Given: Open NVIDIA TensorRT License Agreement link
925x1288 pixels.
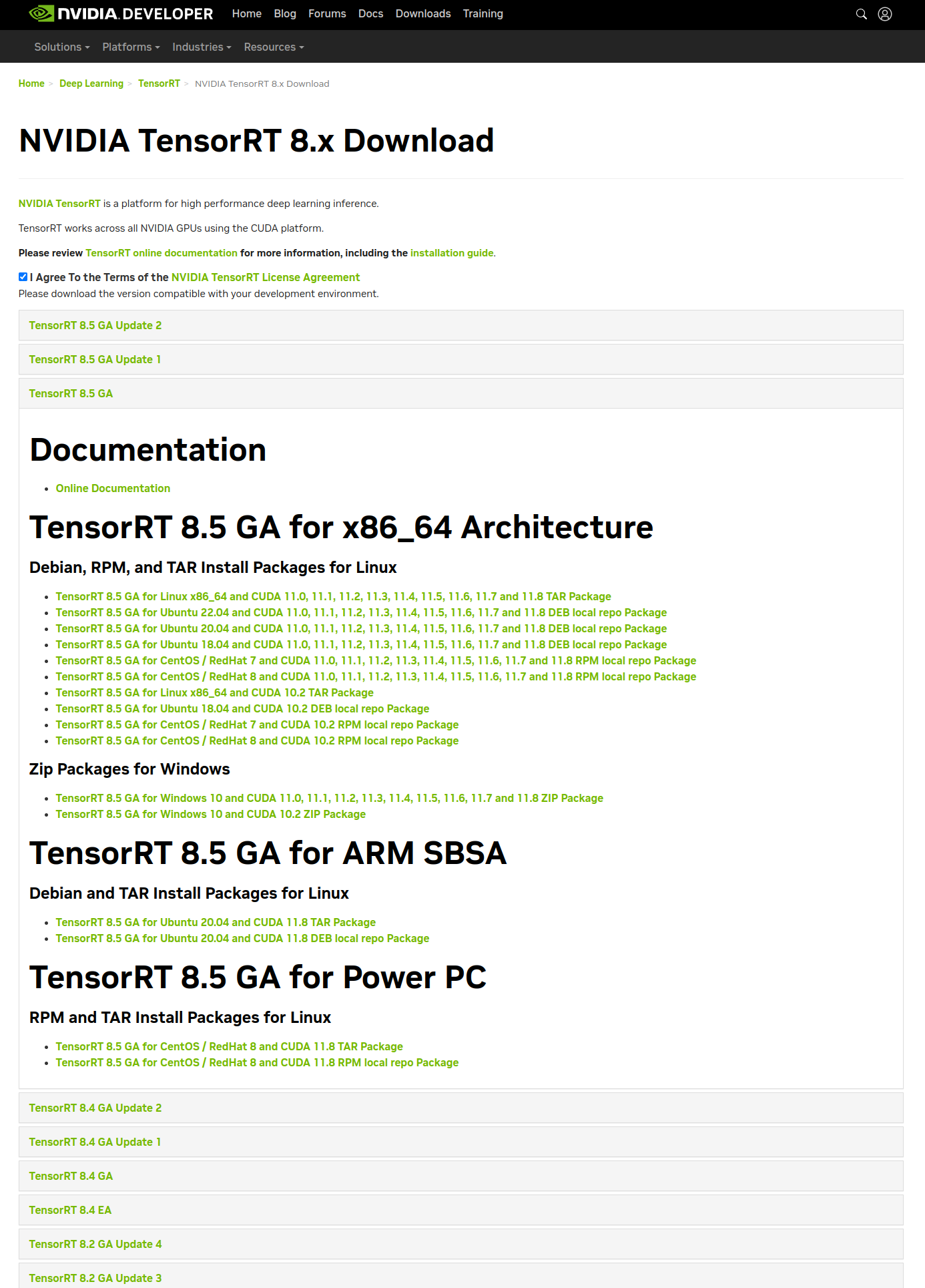Looking at the screenshot, I should [x=266, y=277].
